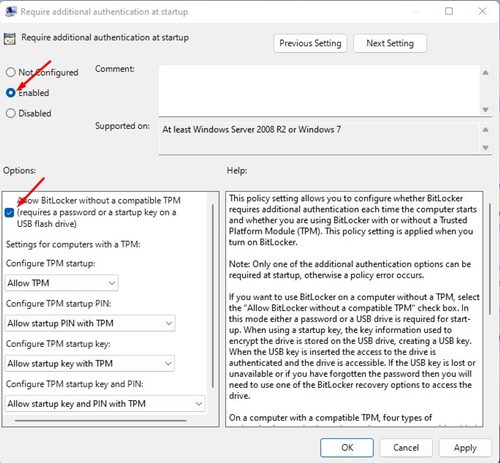This screenshot has height=463, width=500.
Task: Click the Supported on Windows 7 text
Action: point(252,129)
